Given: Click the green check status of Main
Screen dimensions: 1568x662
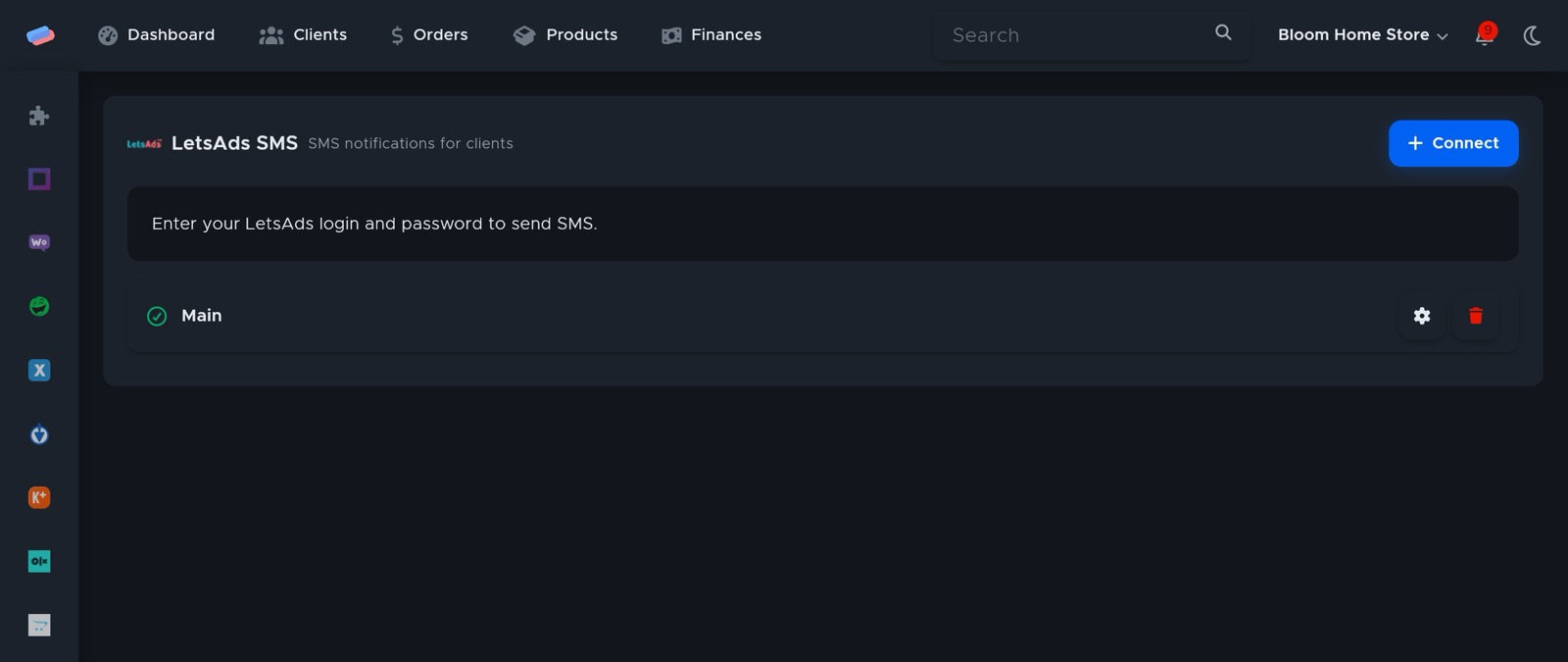Looking at the screenshot, I should pyautogui.click(x=157, y=316).
